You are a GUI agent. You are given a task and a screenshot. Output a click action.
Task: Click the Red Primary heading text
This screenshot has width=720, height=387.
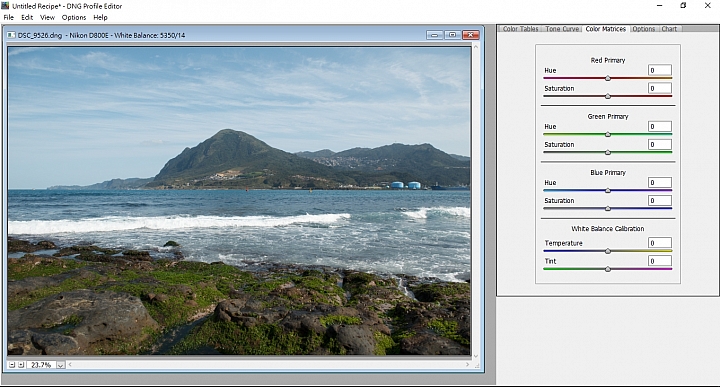tap(608, 60)
